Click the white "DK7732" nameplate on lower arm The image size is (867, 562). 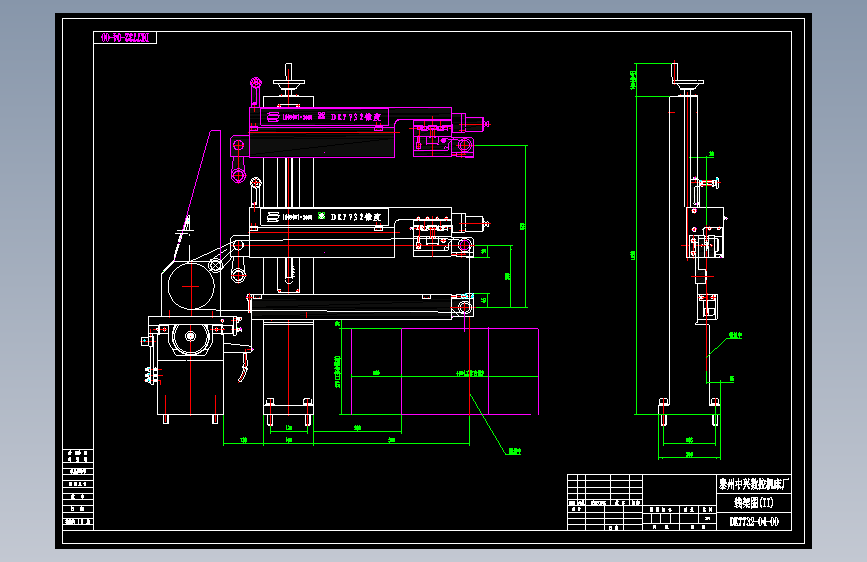(324, 216)
